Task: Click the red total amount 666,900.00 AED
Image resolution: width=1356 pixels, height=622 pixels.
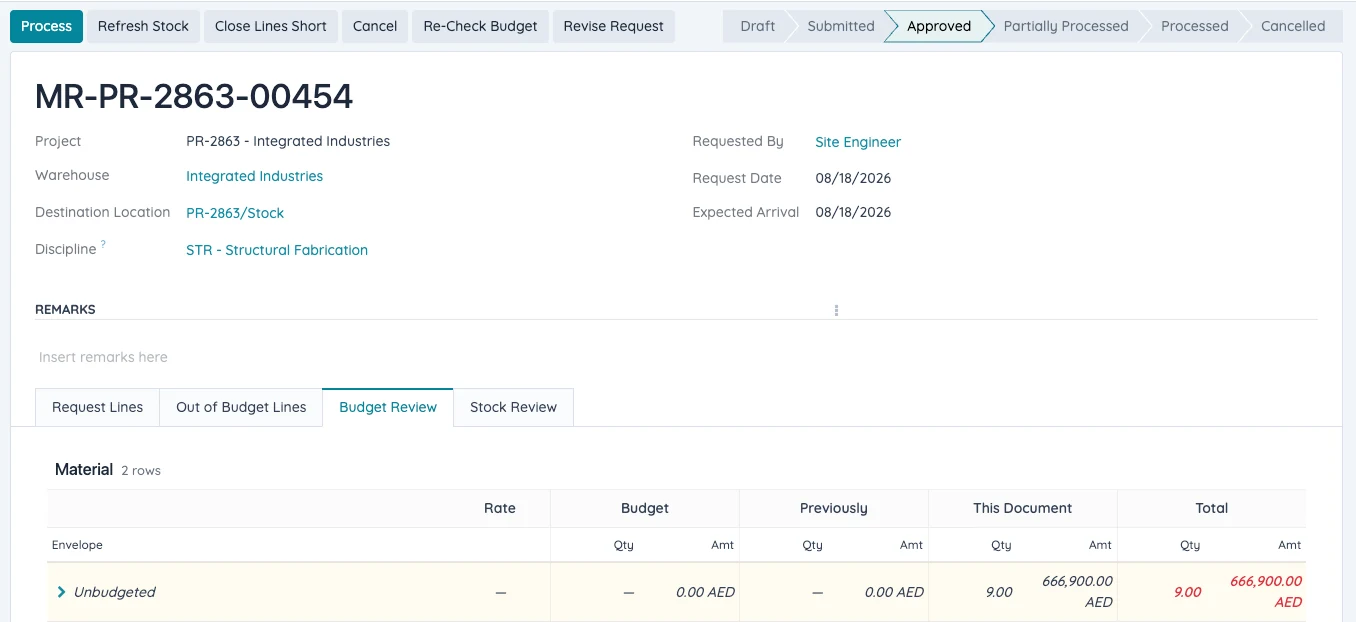Action: click(1266, 591)
